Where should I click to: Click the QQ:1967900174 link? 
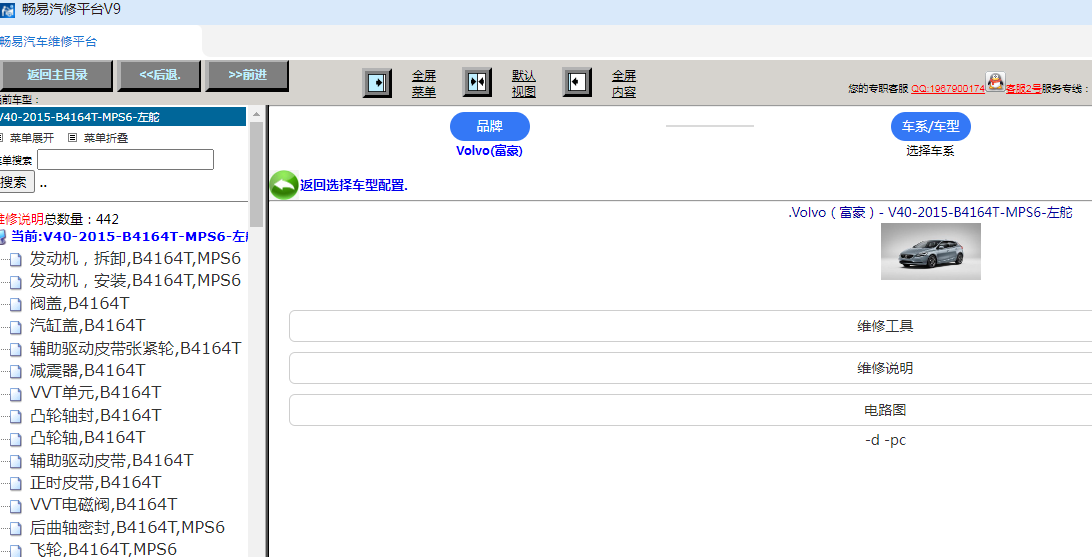click(948, 88)
